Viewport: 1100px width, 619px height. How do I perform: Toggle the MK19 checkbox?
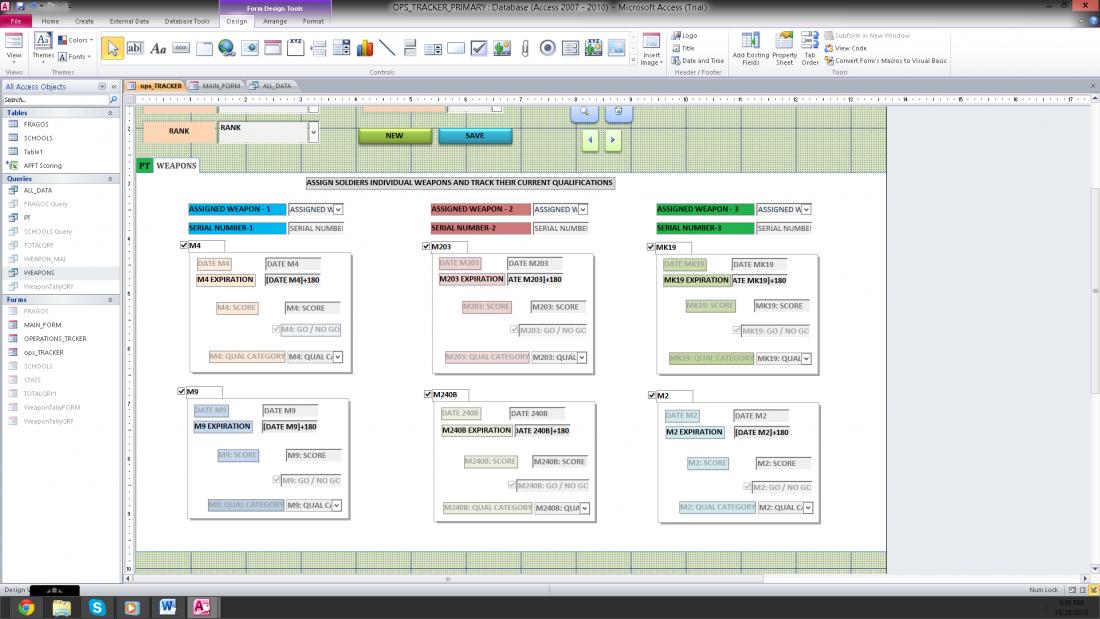pyautogui.click(x=650, y=246)
